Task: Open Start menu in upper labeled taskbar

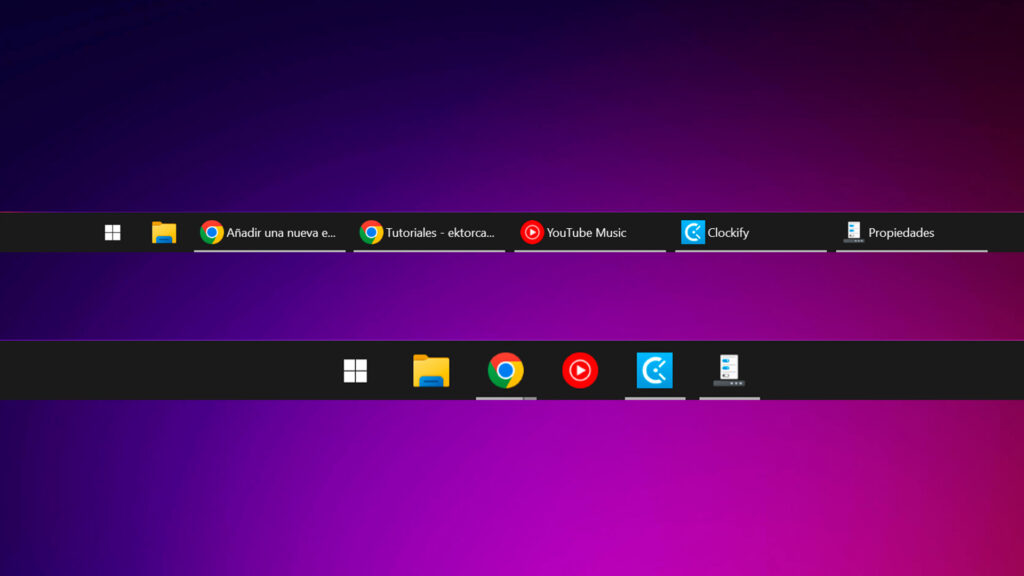Action: [113, 232]
